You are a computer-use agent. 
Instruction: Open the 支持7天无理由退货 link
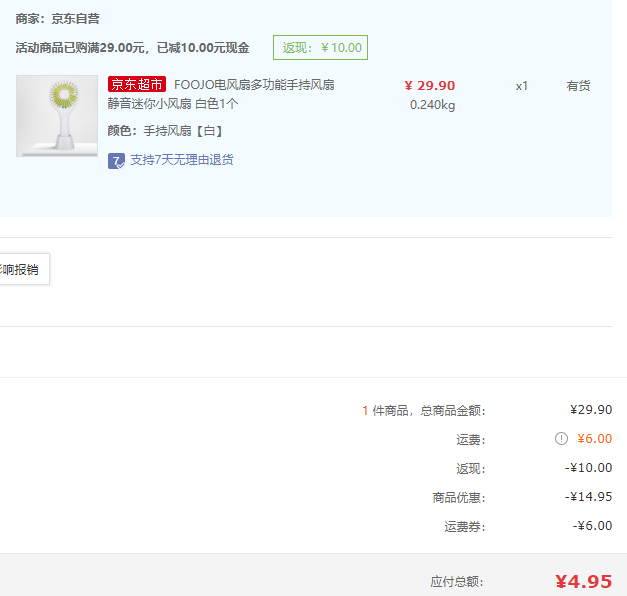tap(182, 160)
